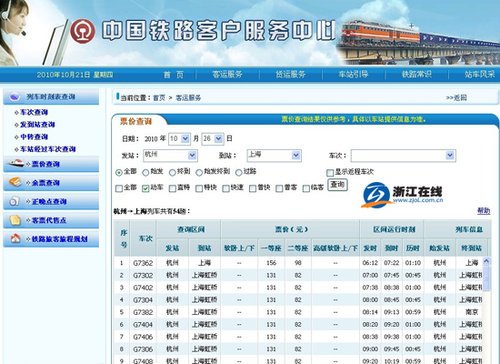Screen dimensions: 500x364
Task: Open 中转查询 in the sidebar
Action: 34,137
